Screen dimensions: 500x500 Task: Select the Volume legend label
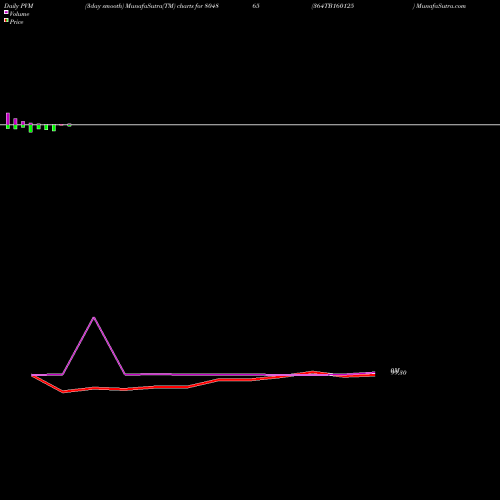pyautogui.click(x=19, y=14)
